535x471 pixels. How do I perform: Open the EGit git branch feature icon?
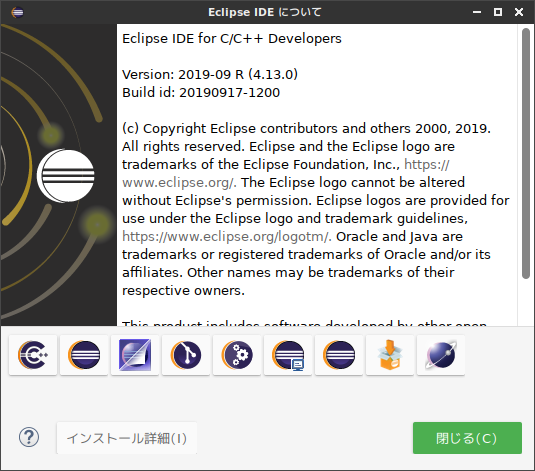pyautogui.click(x=186, y=355)
